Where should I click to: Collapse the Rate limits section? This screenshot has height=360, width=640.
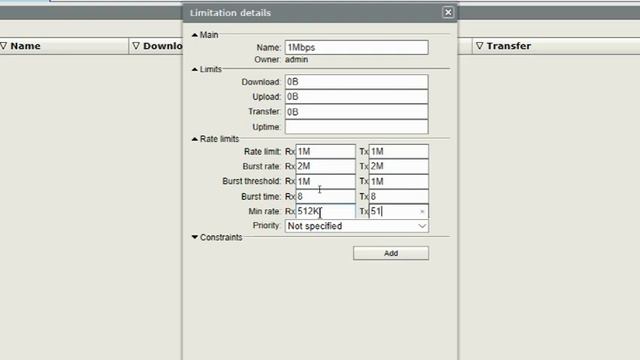click(x=195, y=139)
